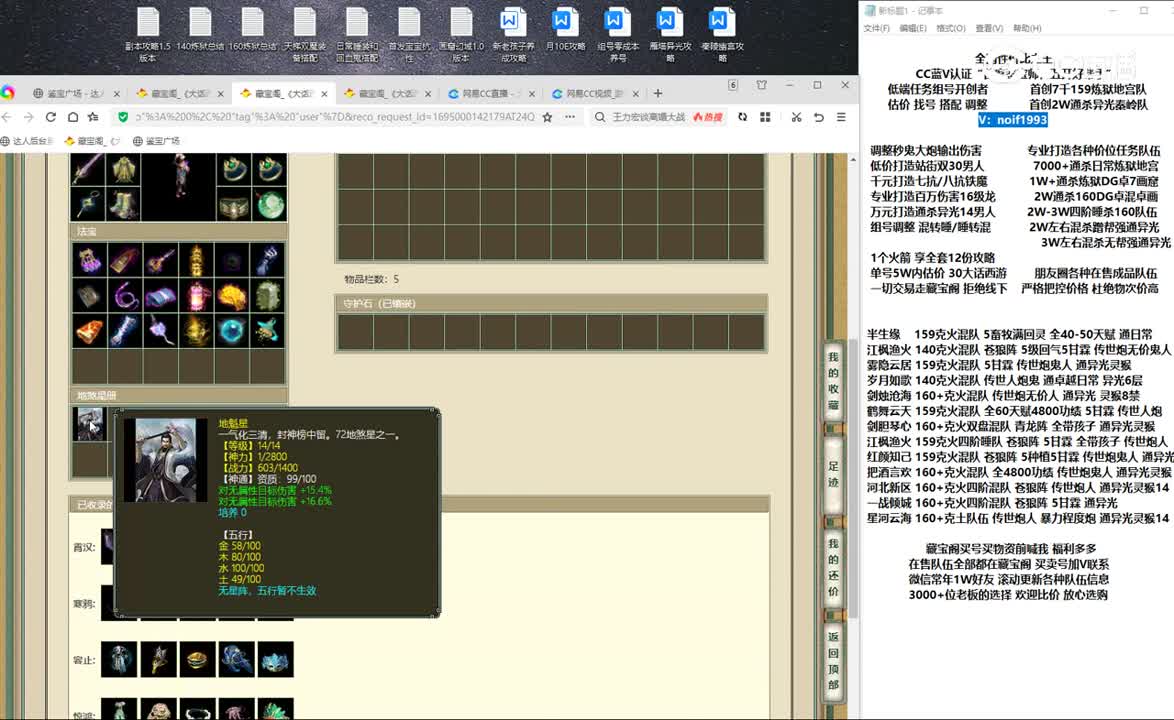1174x720 pixels.
Task: Open the 组号零成本养号 WPS document
Action: (x=618, y=34)
